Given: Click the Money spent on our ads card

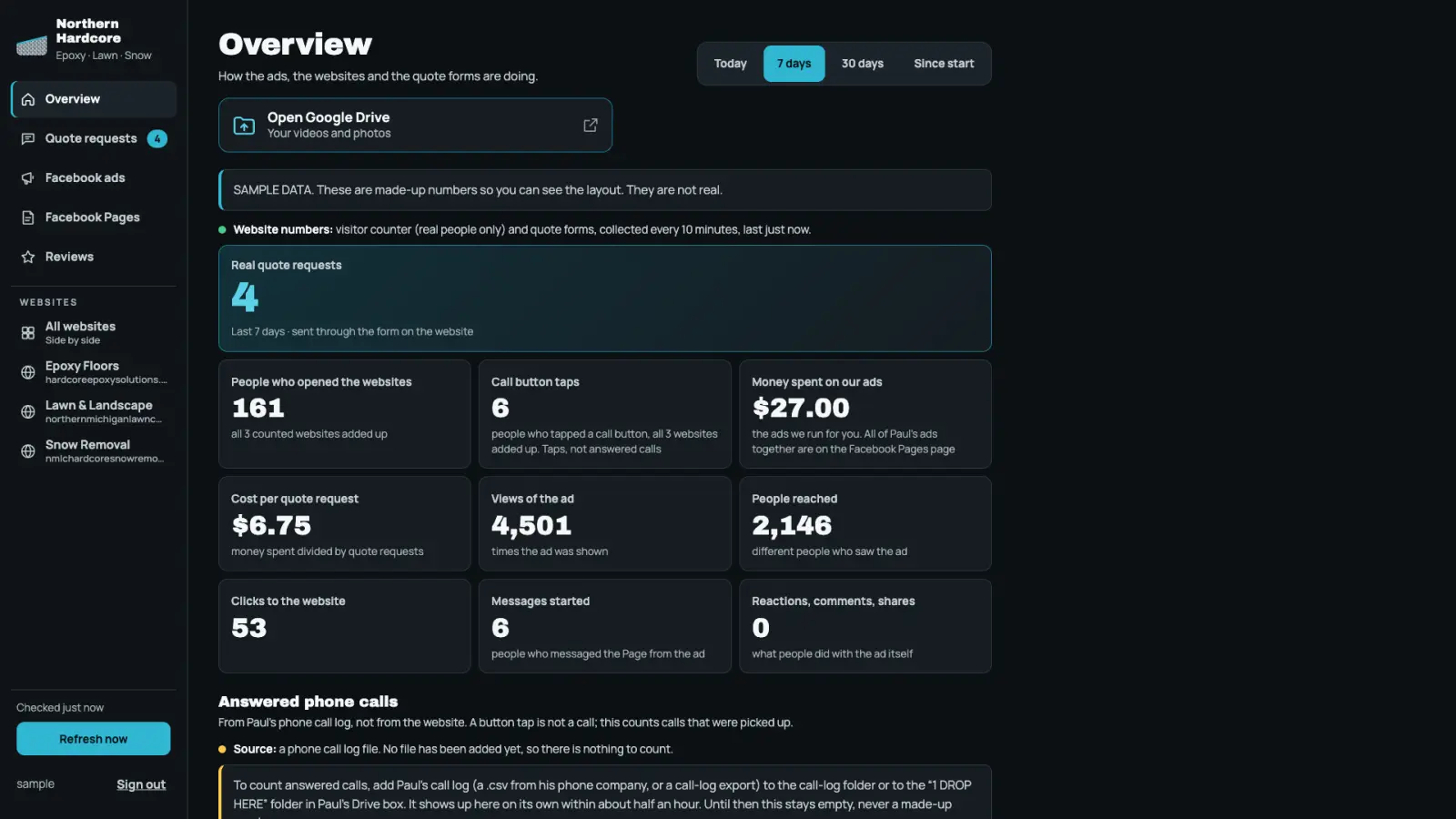Looking at the screenshot, I should point(865,414).
